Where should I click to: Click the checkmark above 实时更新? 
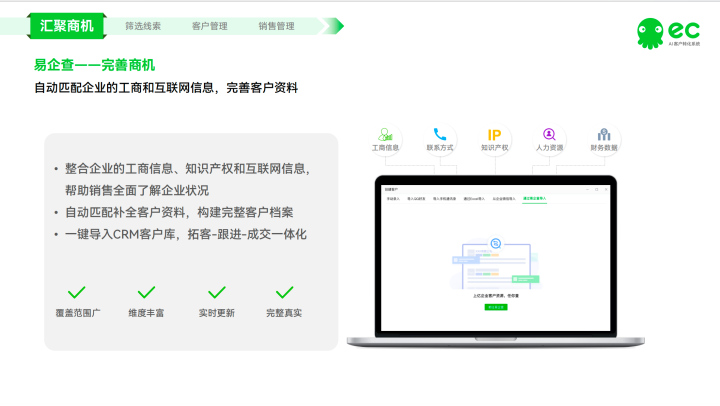point(217,293)
